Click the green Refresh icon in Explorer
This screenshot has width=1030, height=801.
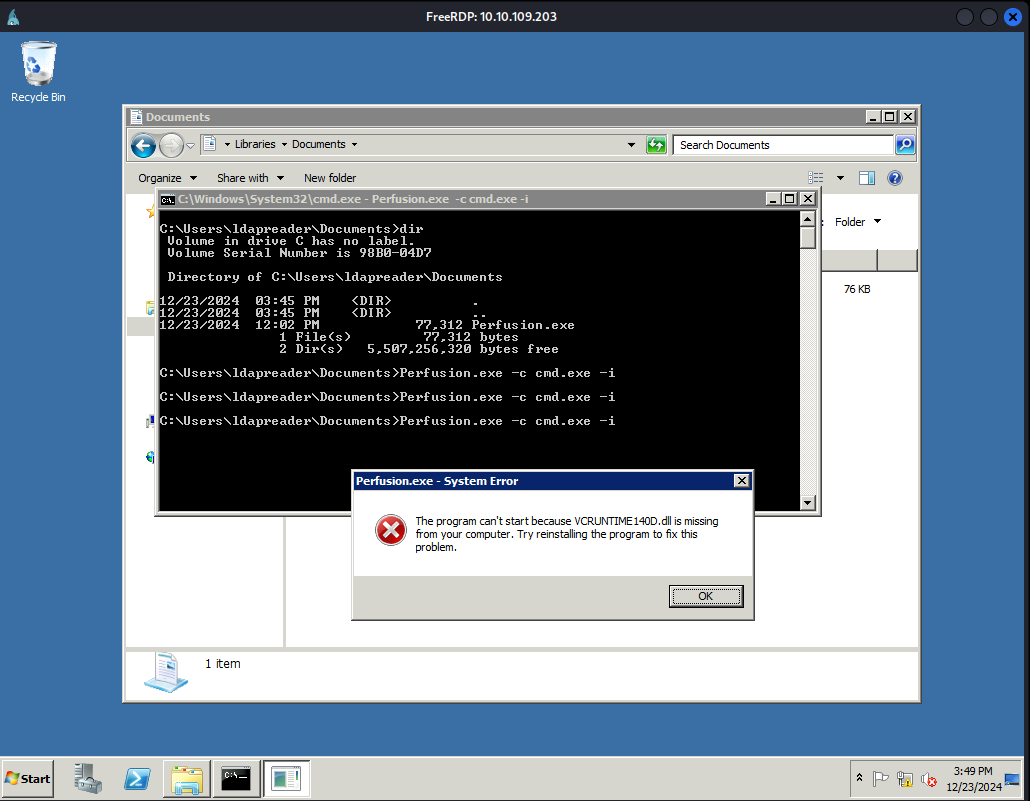point(656,145)
